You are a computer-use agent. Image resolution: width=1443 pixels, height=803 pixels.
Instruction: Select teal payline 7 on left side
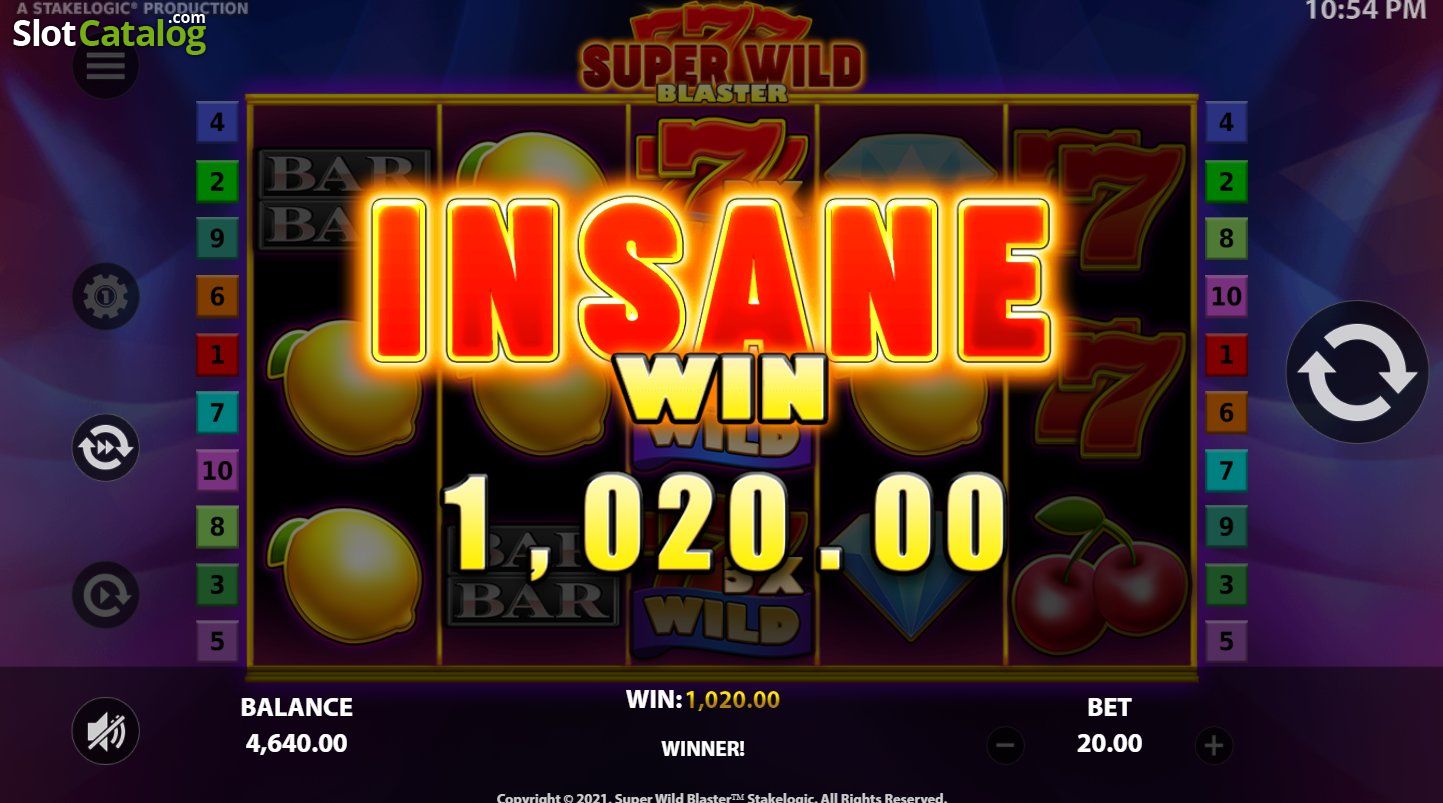point(217,412)
